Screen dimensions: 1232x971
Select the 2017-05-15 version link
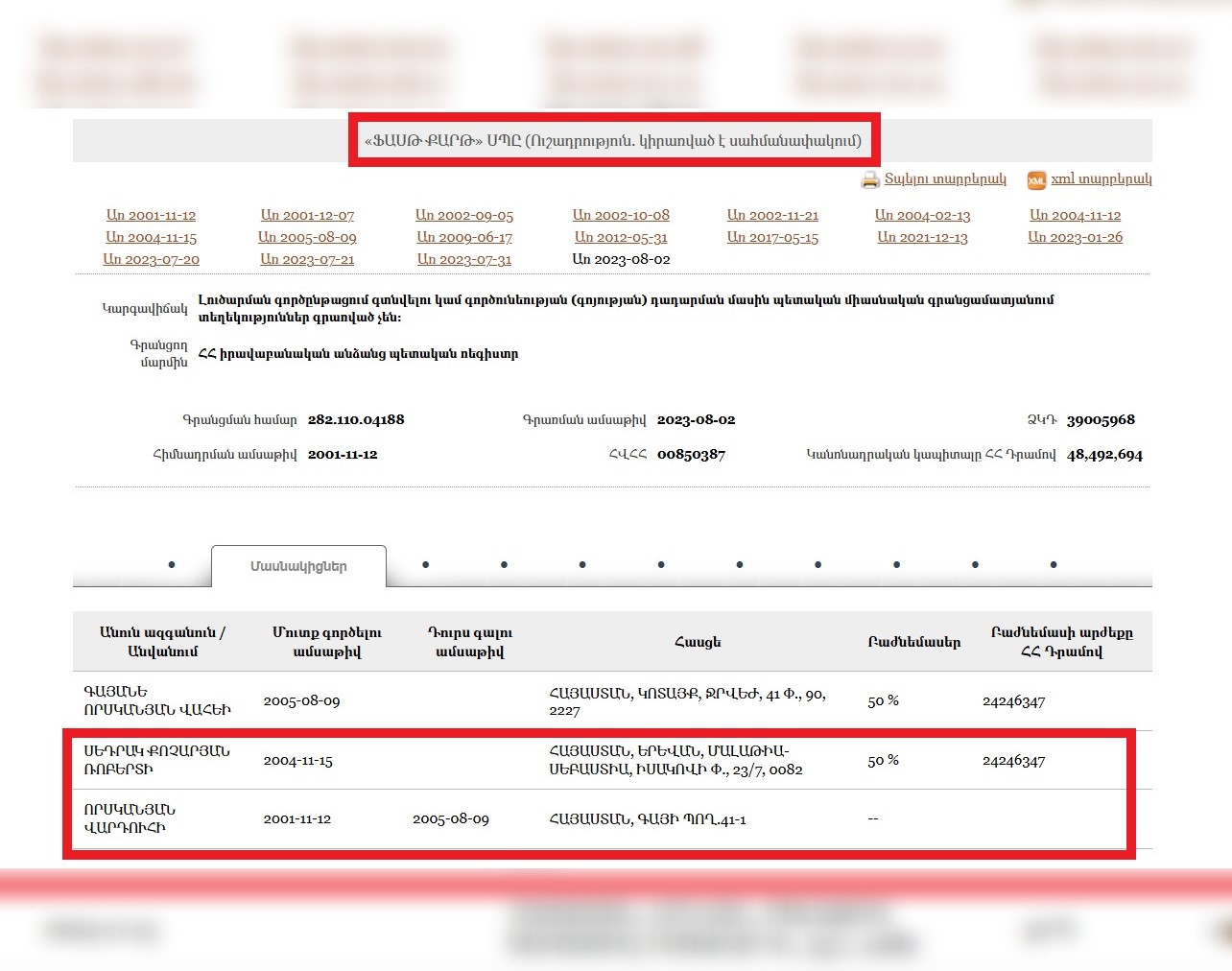click(772, 238)
